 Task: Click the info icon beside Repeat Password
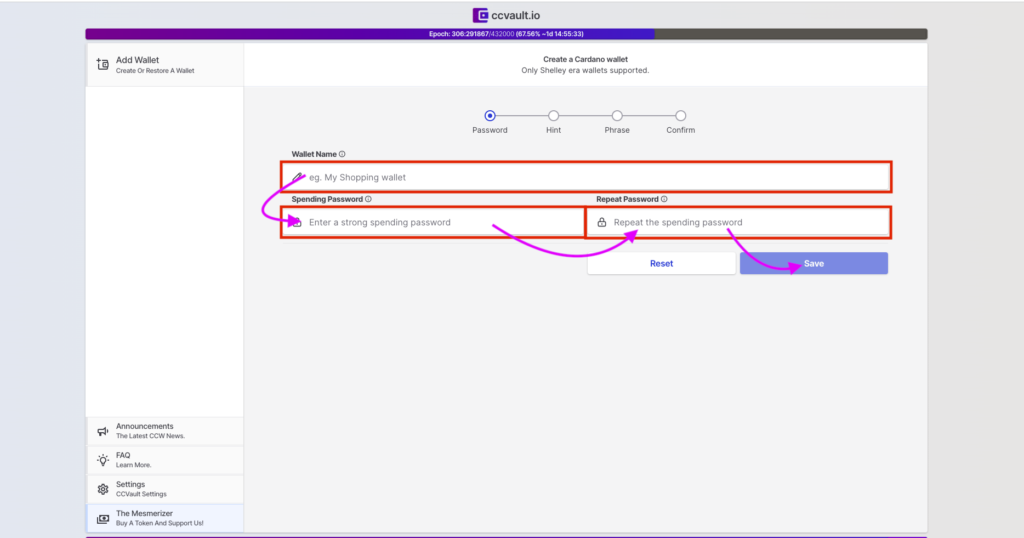pyautogui.click(x=664, y=199)
